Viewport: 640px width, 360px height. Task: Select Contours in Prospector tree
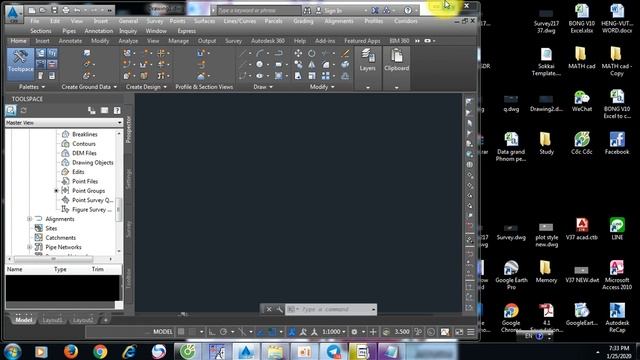point(84,144)
